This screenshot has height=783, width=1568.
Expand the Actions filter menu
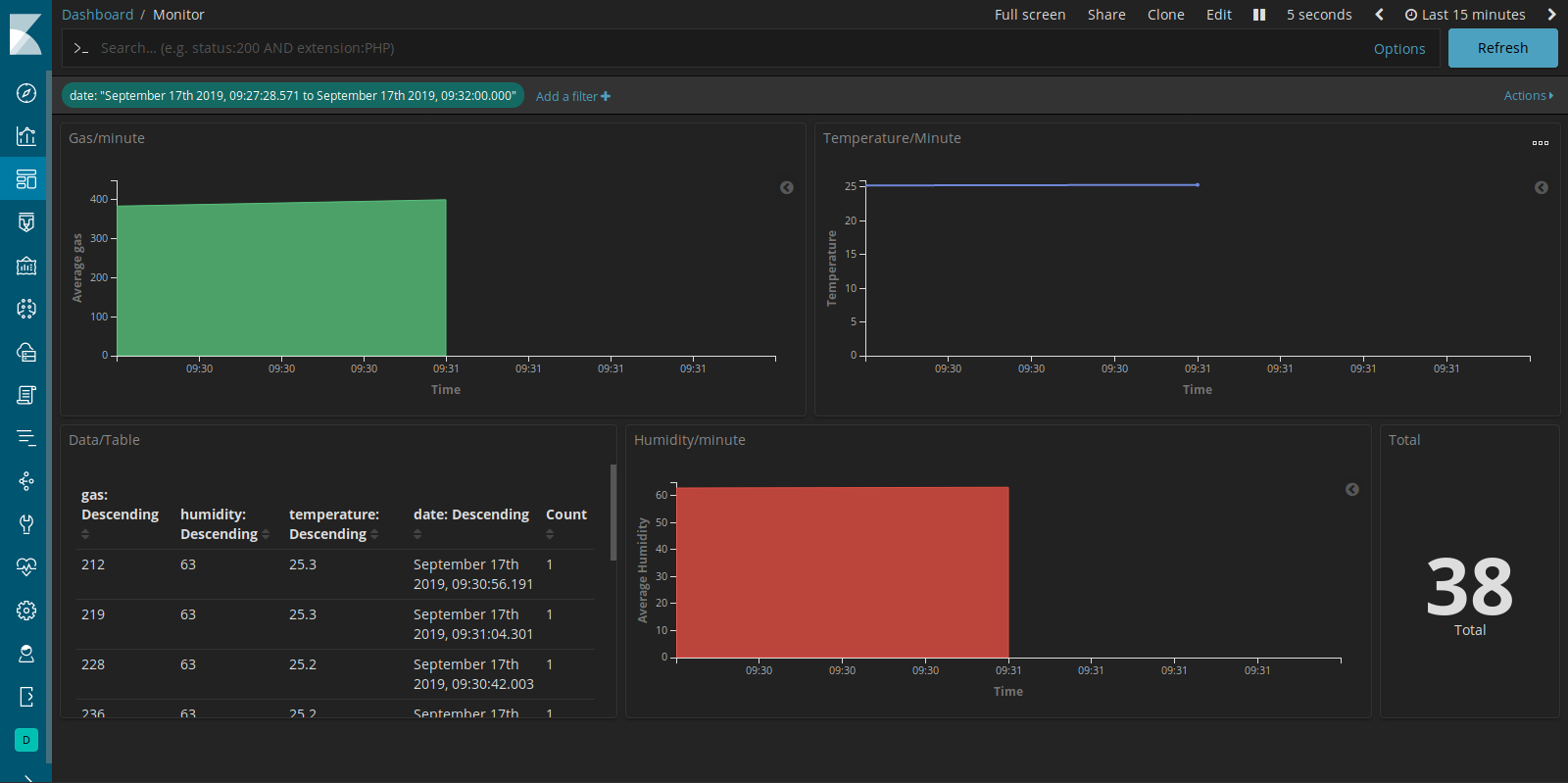pos(1529,95)
